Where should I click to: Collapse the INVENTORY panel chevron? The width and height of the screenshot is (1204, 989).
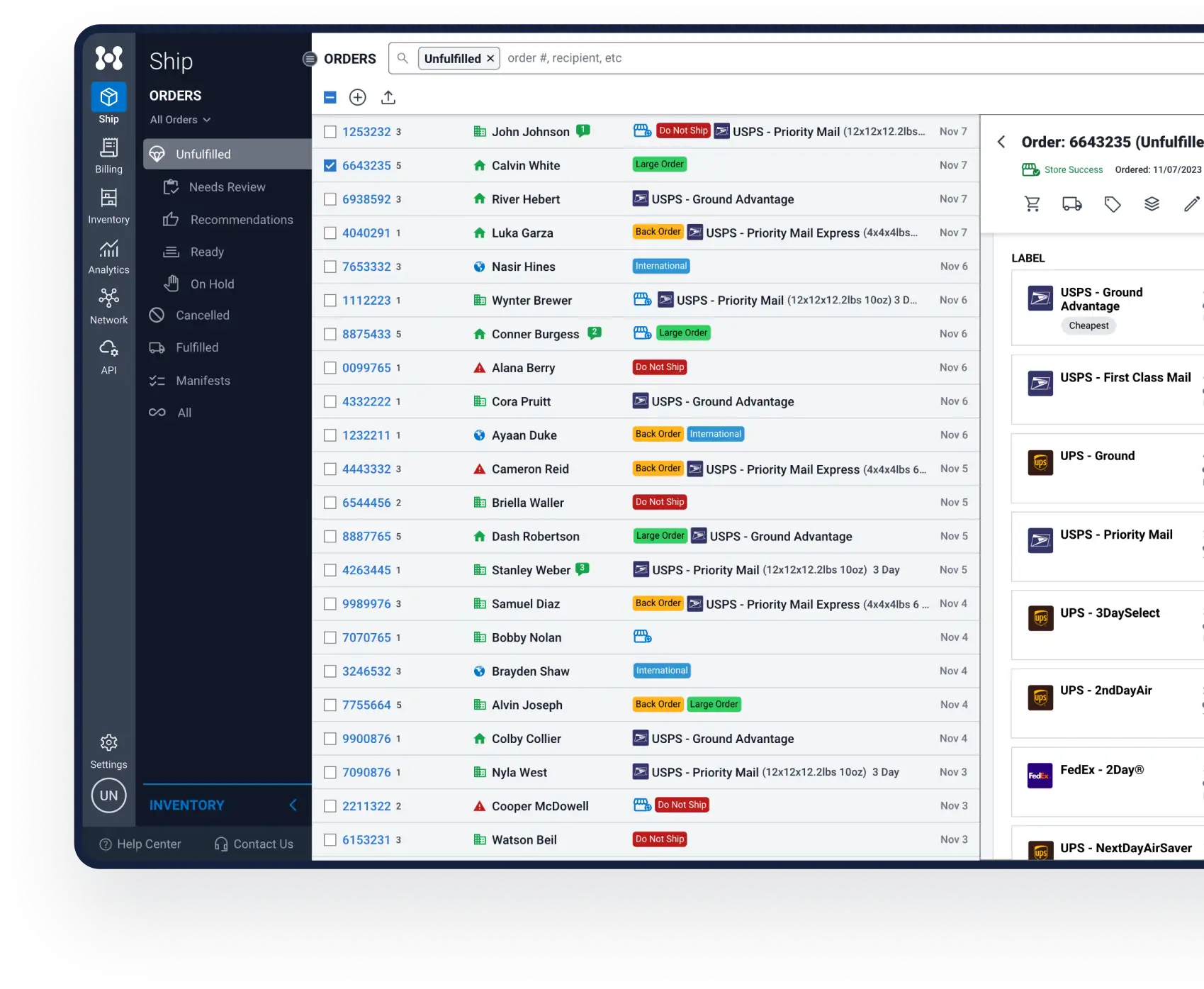[x=293, y=805]
